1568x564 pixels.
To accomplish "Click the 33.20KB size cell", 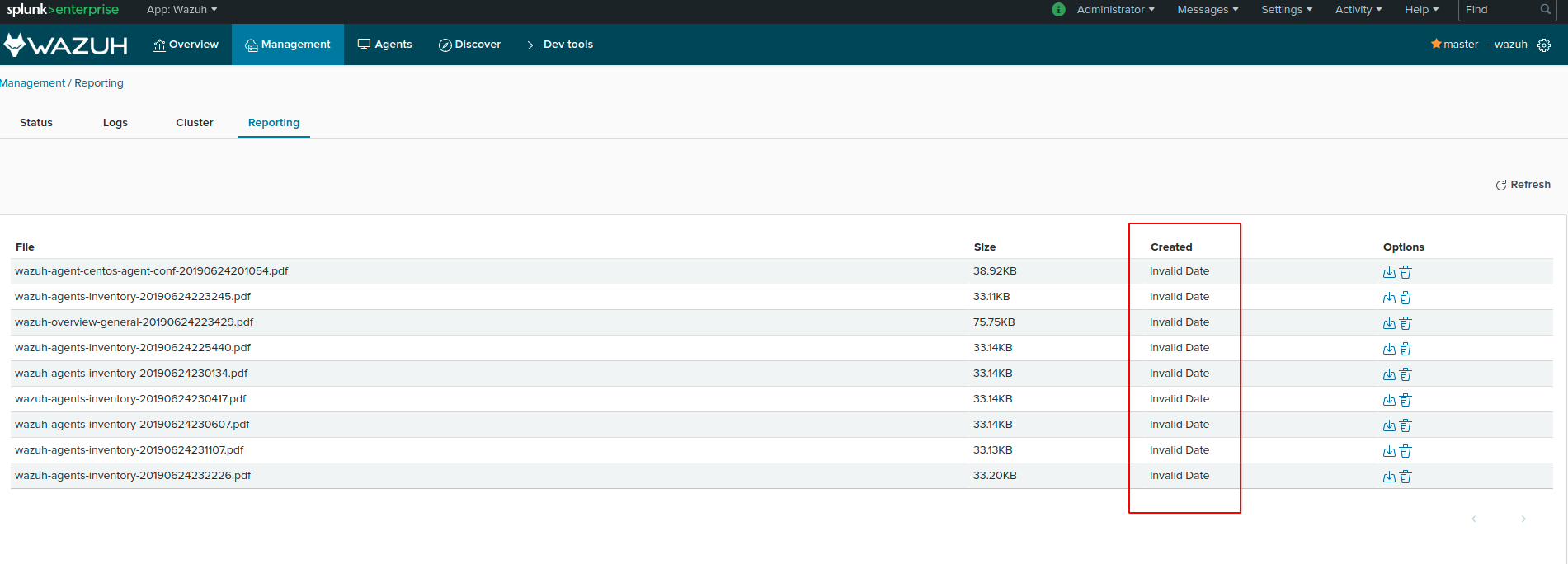I will (995, 476).
